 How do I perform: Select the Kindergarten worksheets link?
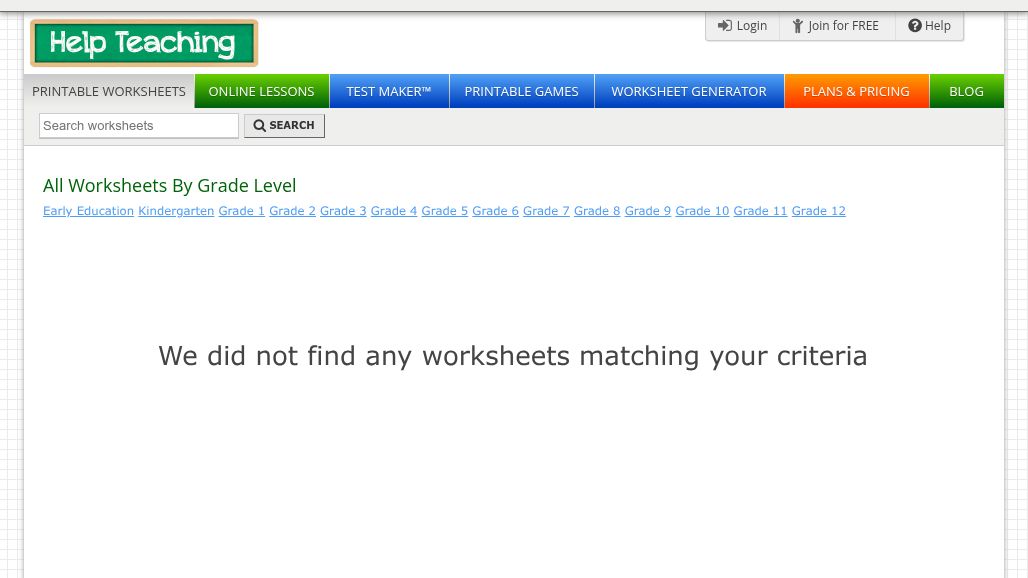176,211
